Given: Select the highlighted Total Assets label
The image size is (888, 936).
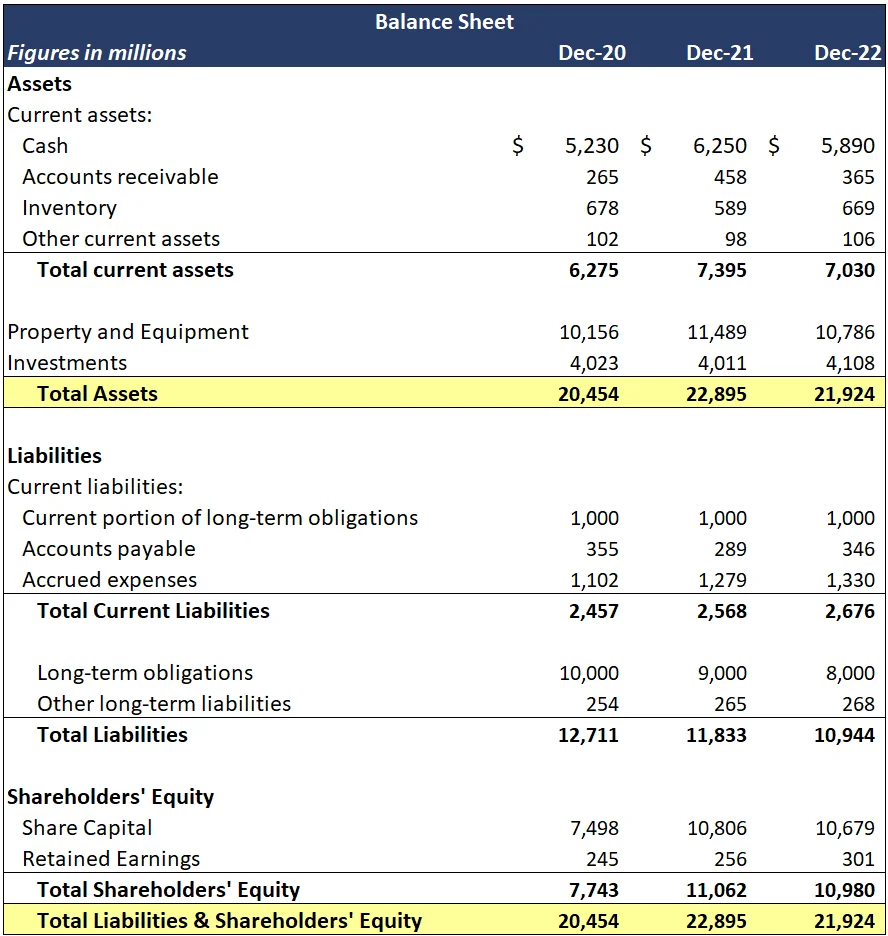Looking at the screenshot, I should coord(97,394).
